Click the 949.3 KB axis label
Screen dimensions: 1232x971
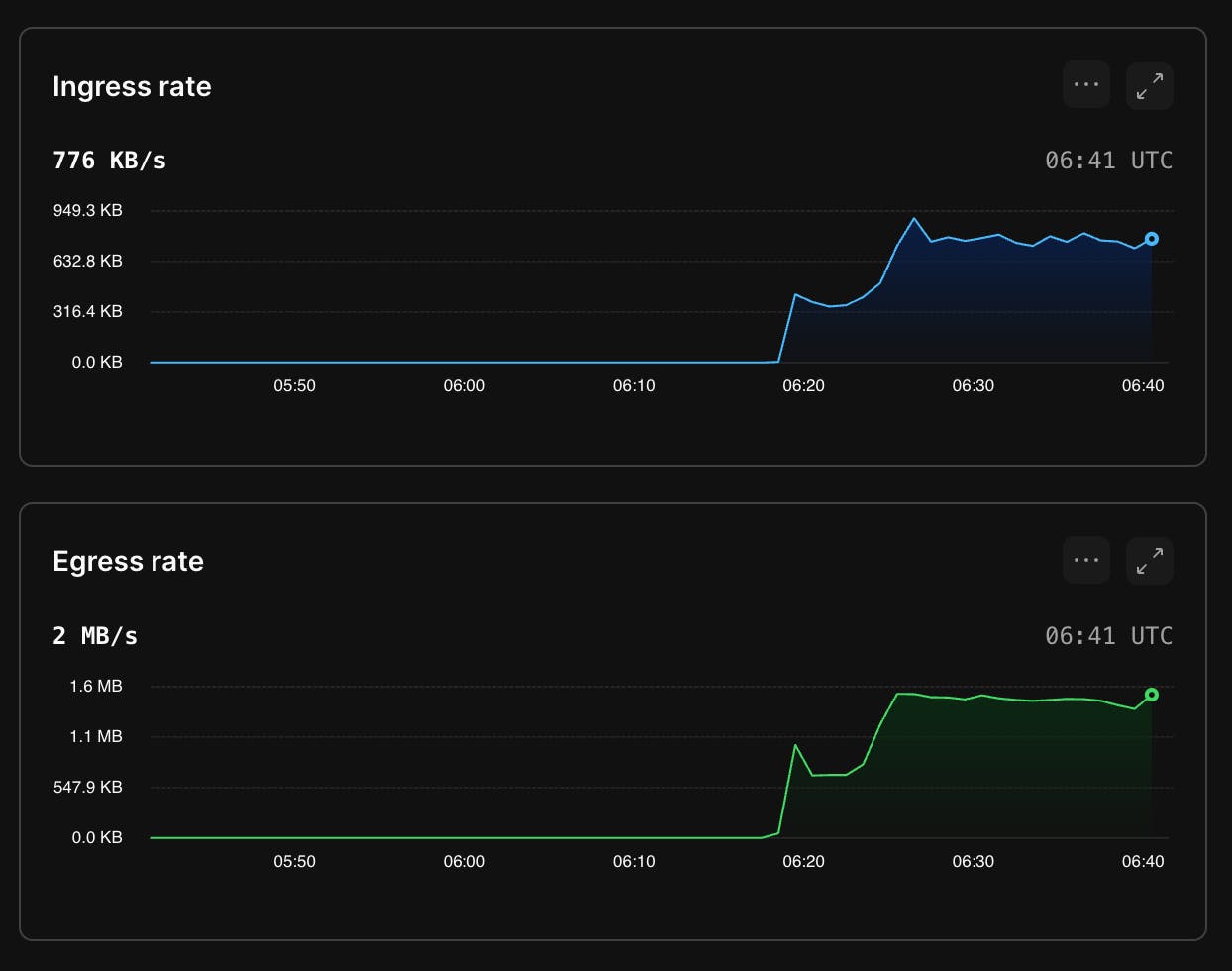click(x=88, y=210)
